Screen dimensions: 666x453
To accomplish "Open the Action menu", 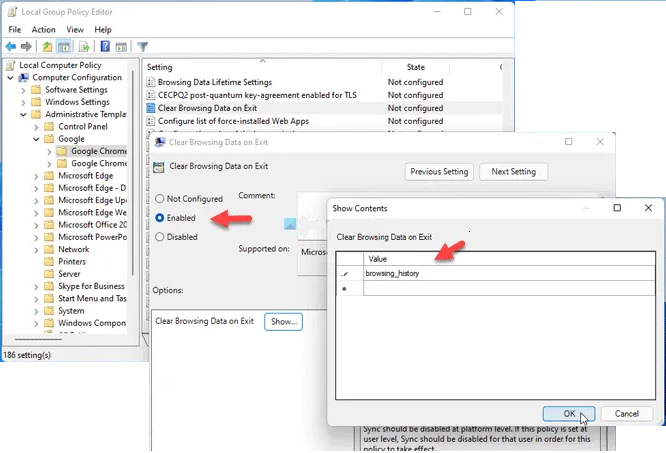I will pyautogui.click(x=43, y=30).
